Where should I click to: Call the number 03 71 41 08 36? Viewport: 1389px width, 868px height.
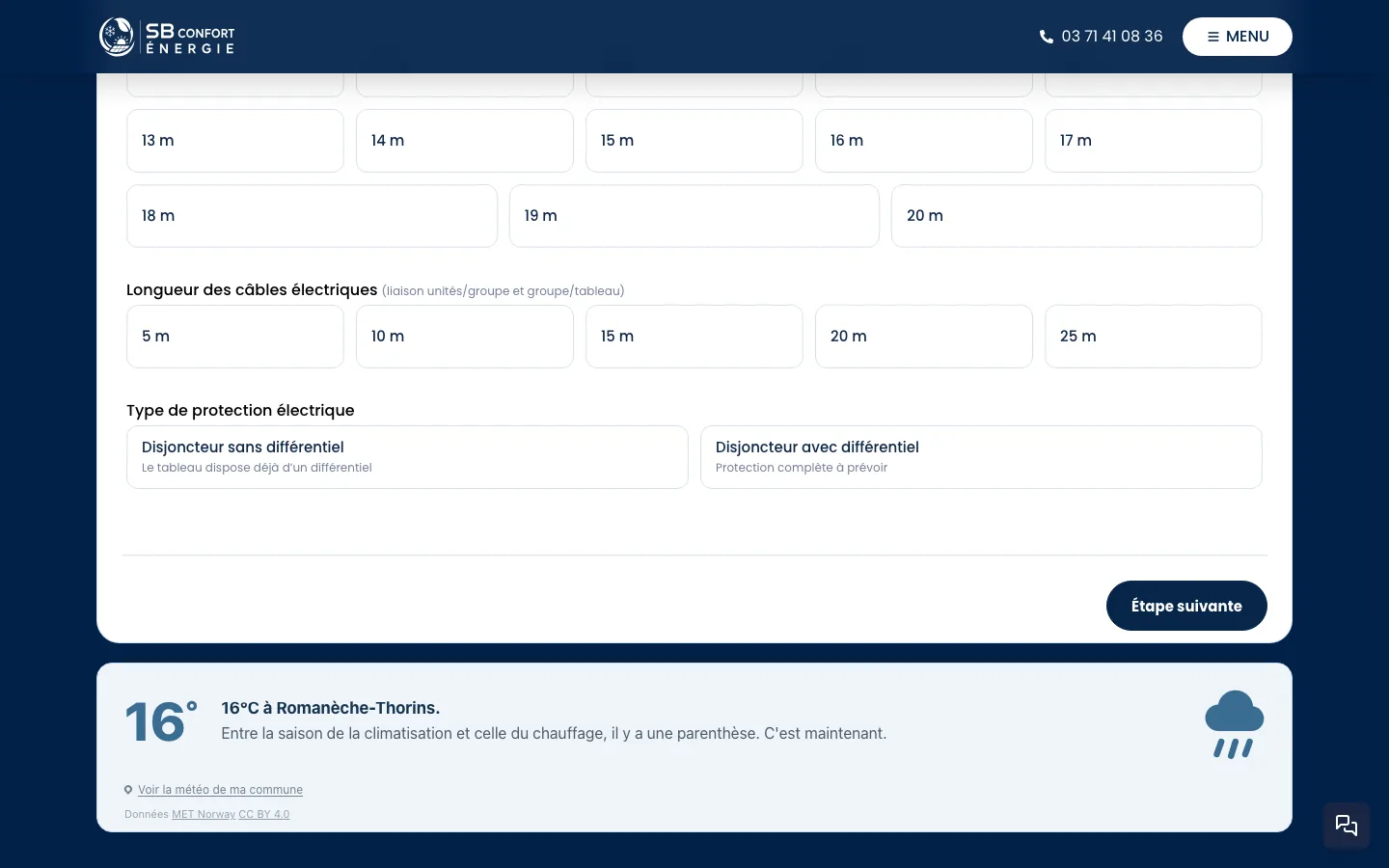[x=1111, y=37]
